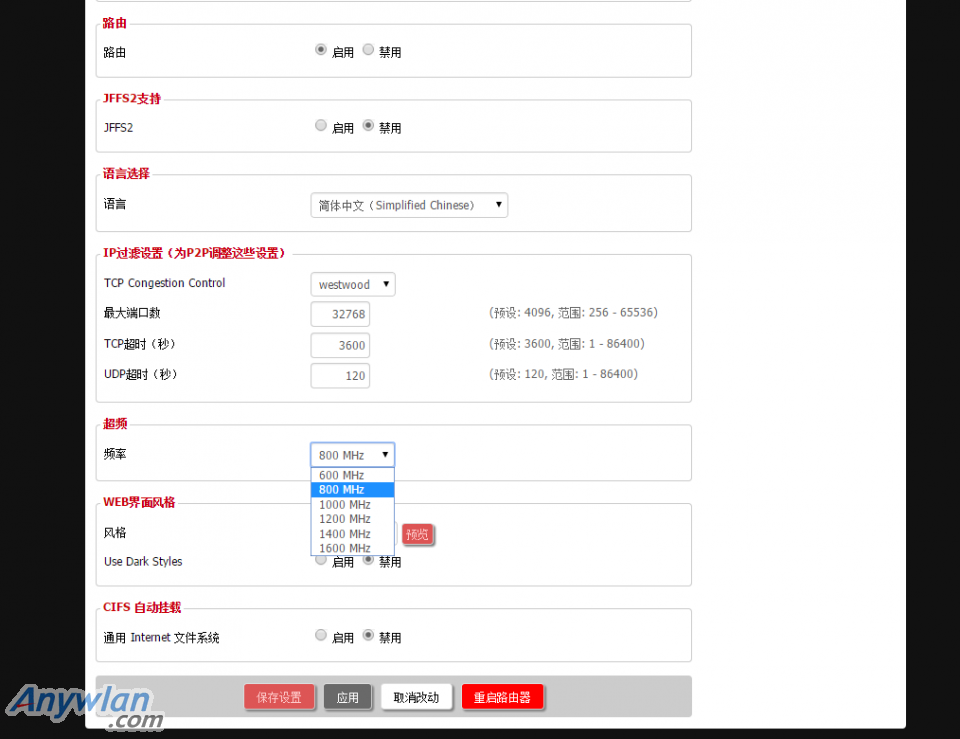The height and width of the screenshot is (739, 960).
Task: Click the 应用 apply button
Action: [x=348, y=697]
